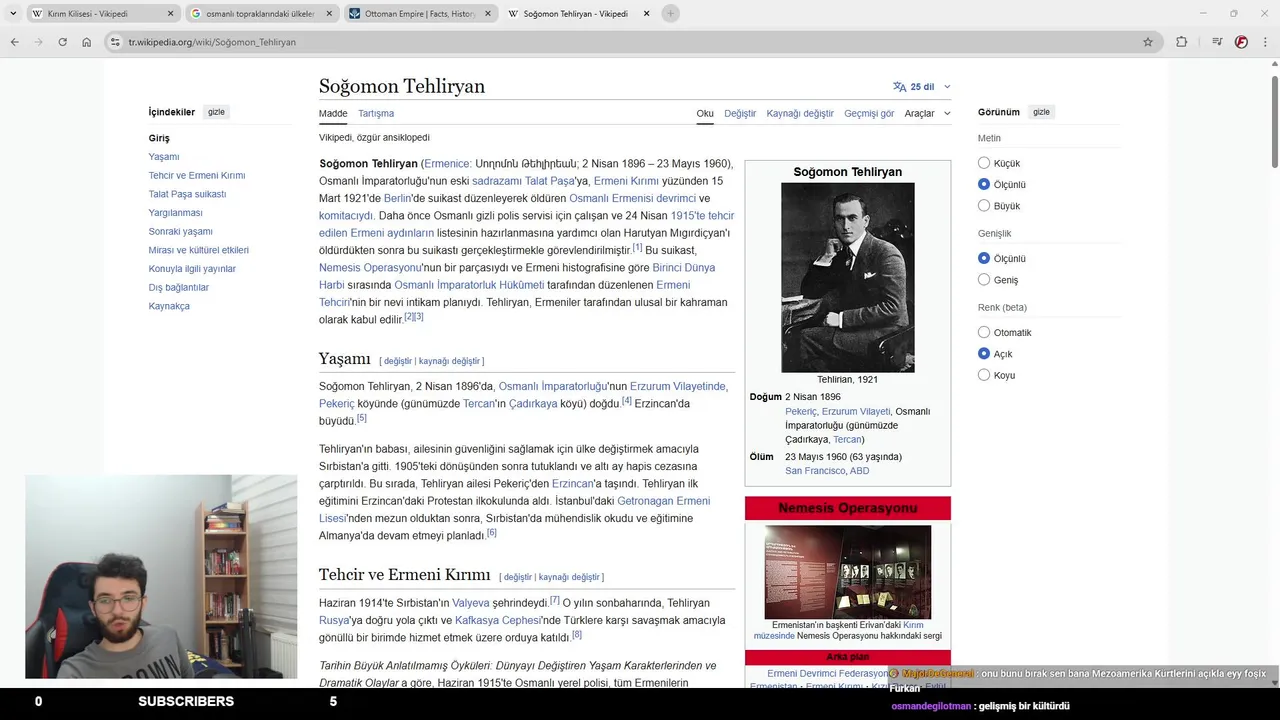Jump to Sonraki yaşamı section
Screen dimensions: 1280x720
(180, 231)
